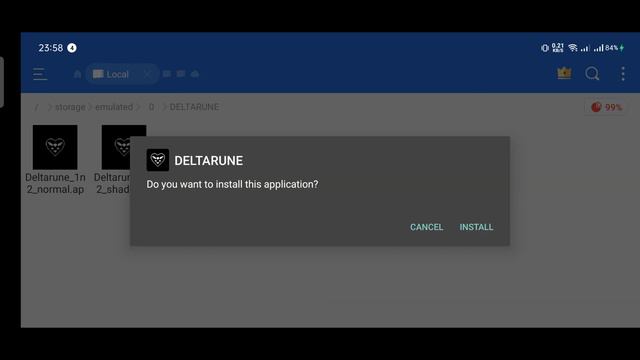Select the Deltarune_1n2_normal.ap file name
Screen dimensions: 640x360
[x=55, y=183]
